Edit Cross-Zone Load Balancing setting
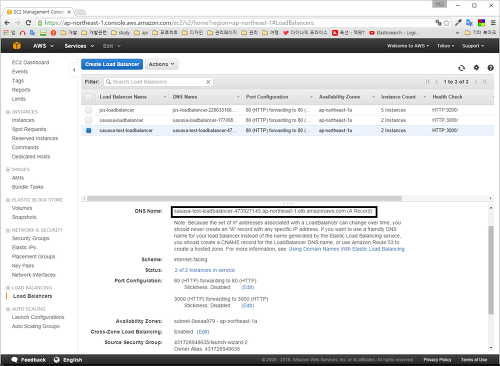 click(x=203, y=332)
